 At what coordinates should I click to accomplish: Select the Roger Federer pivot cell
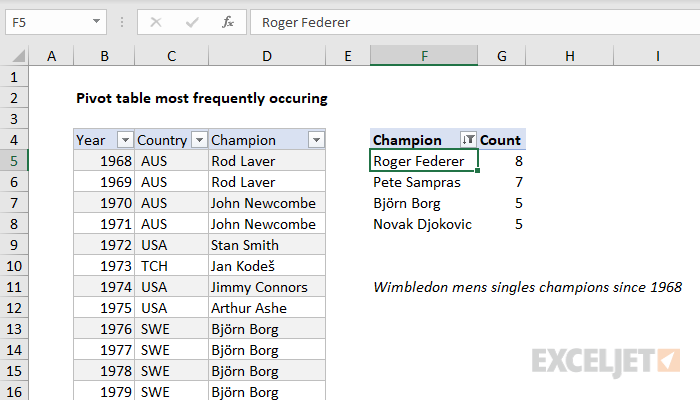pos(424,161)
